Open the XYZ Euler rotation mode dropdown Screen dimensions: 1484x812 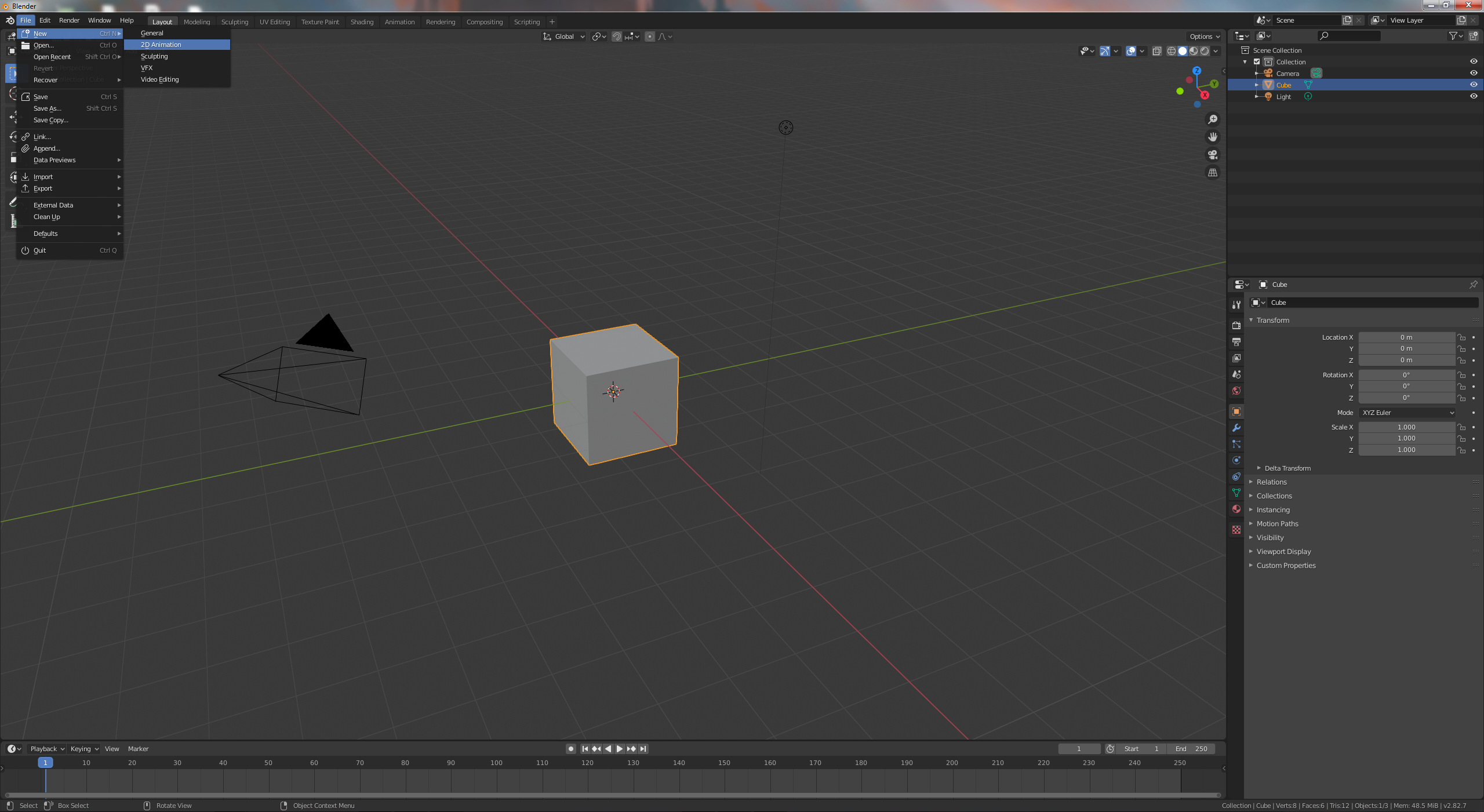[1407, 413]
